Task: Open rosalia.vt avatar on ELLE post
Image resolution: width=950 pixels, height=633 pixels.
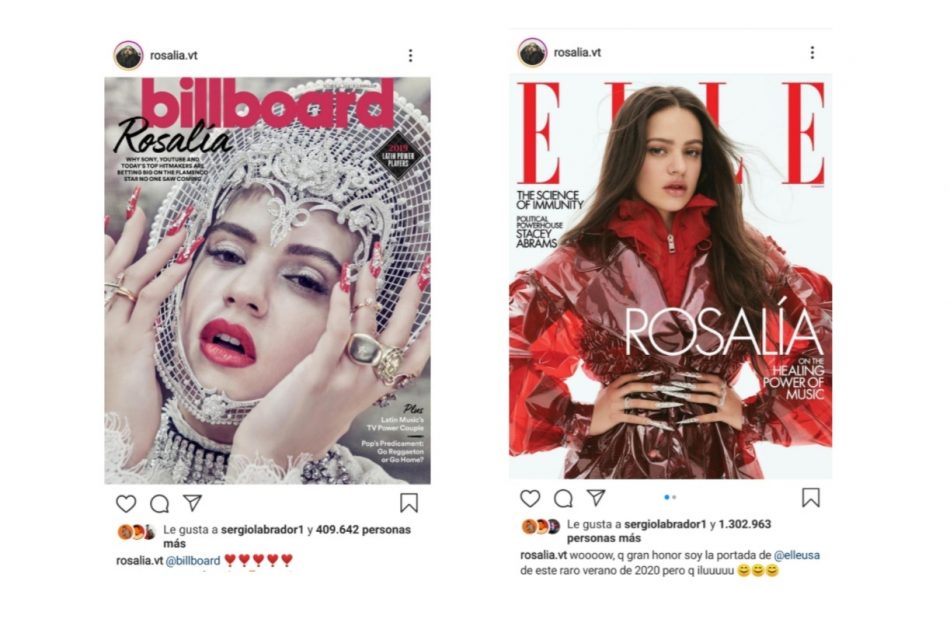Action: pos(532,52)
